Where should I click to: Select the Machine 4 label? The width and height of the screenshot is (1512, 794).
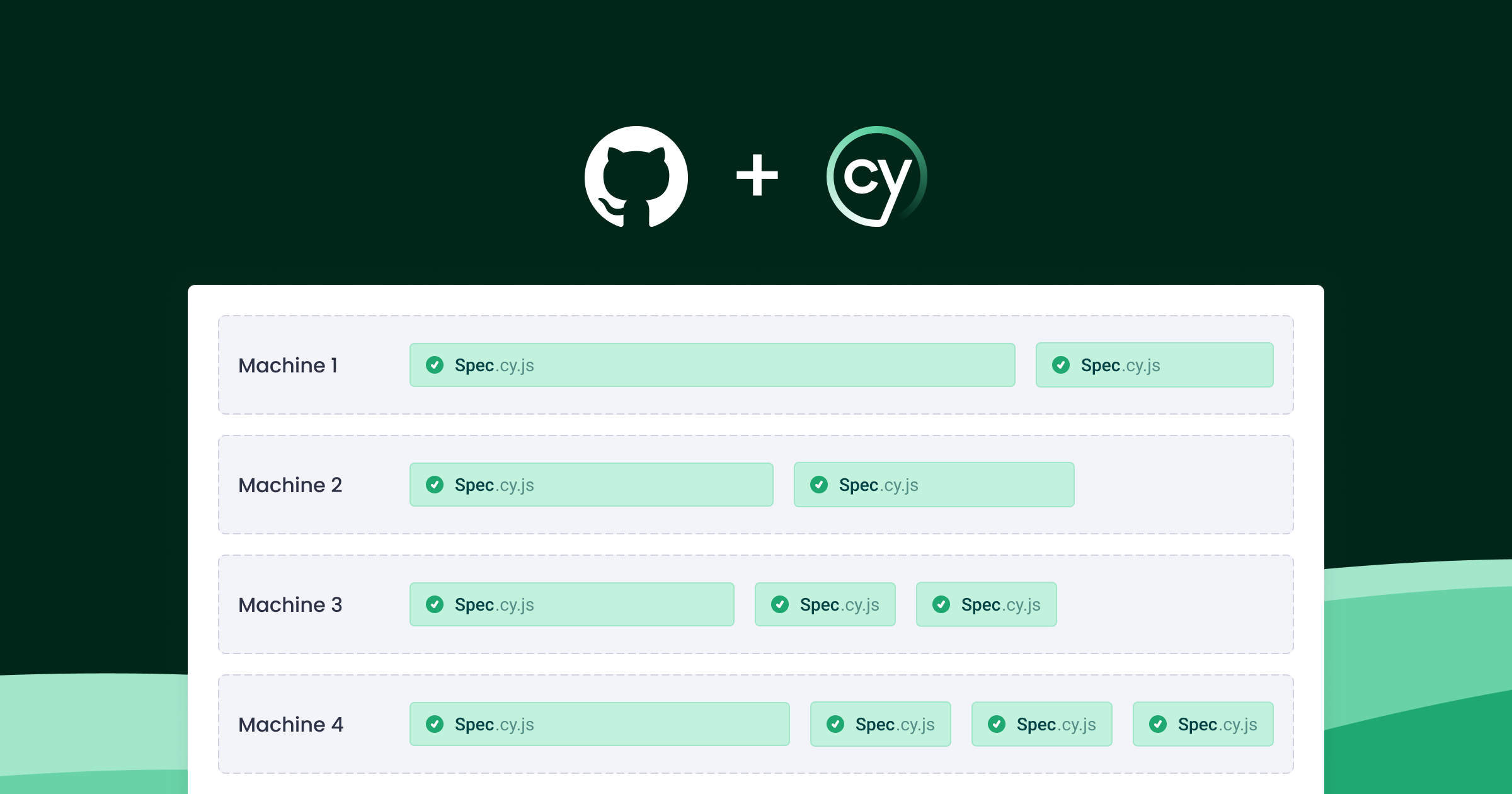click(290, 725)
